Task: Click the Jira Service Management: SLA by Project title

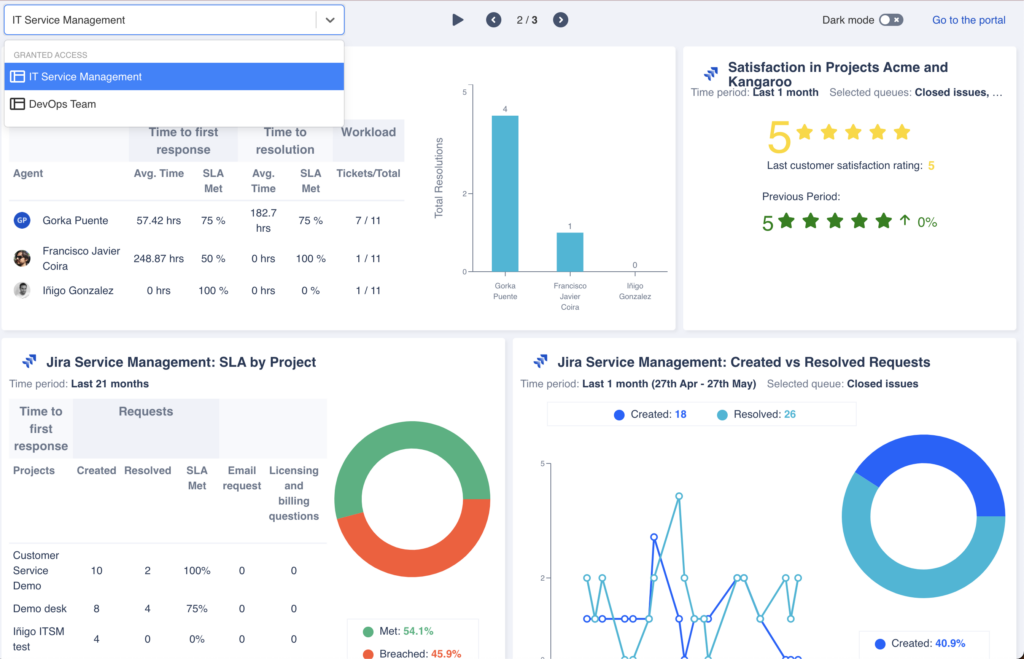Action: pyautogui.click(x=181, y=362)
